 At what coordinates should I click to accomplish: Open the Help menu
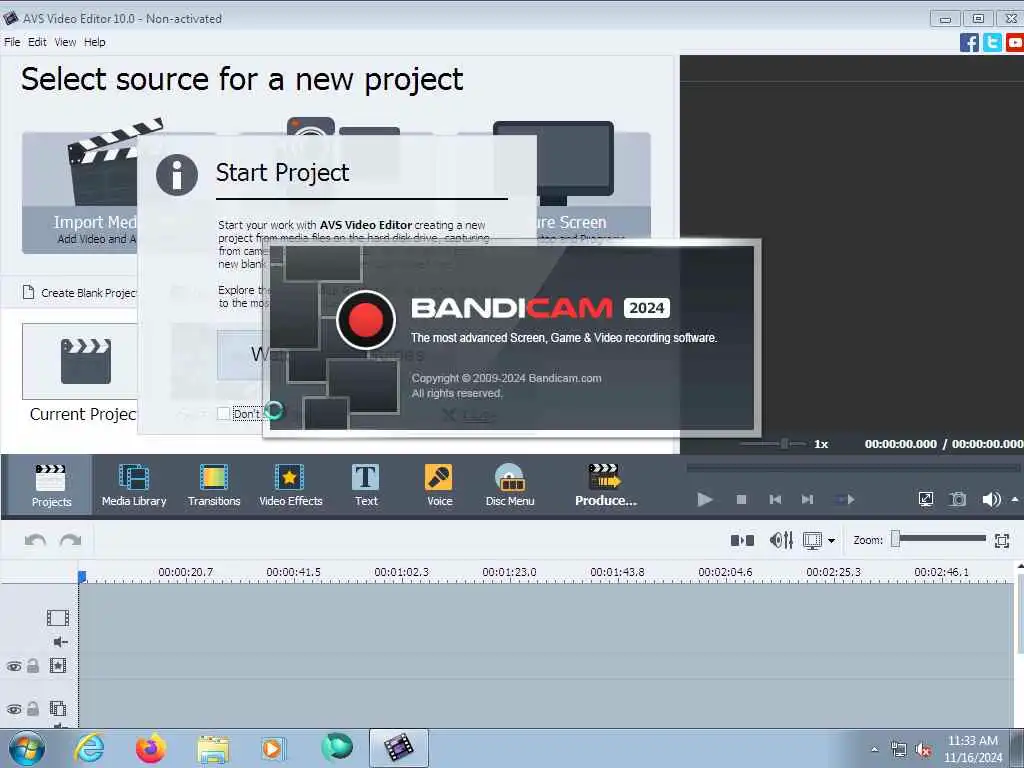point(95,42)
